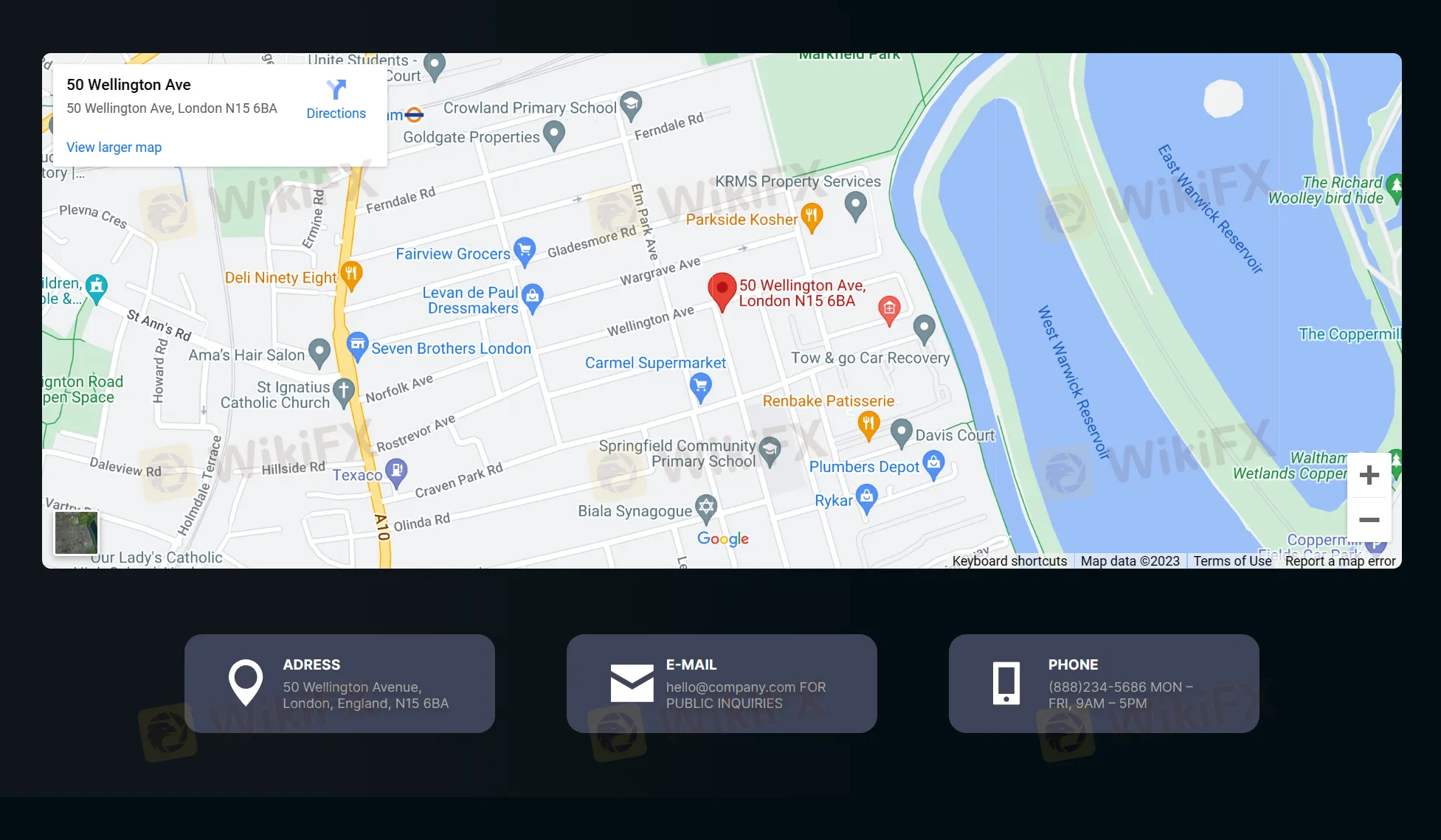Image resolution: width=1441 pixels, height=840 pixels.
Task: Select Carmel Supermarket cart marker
Action: (x=700, y=386)
